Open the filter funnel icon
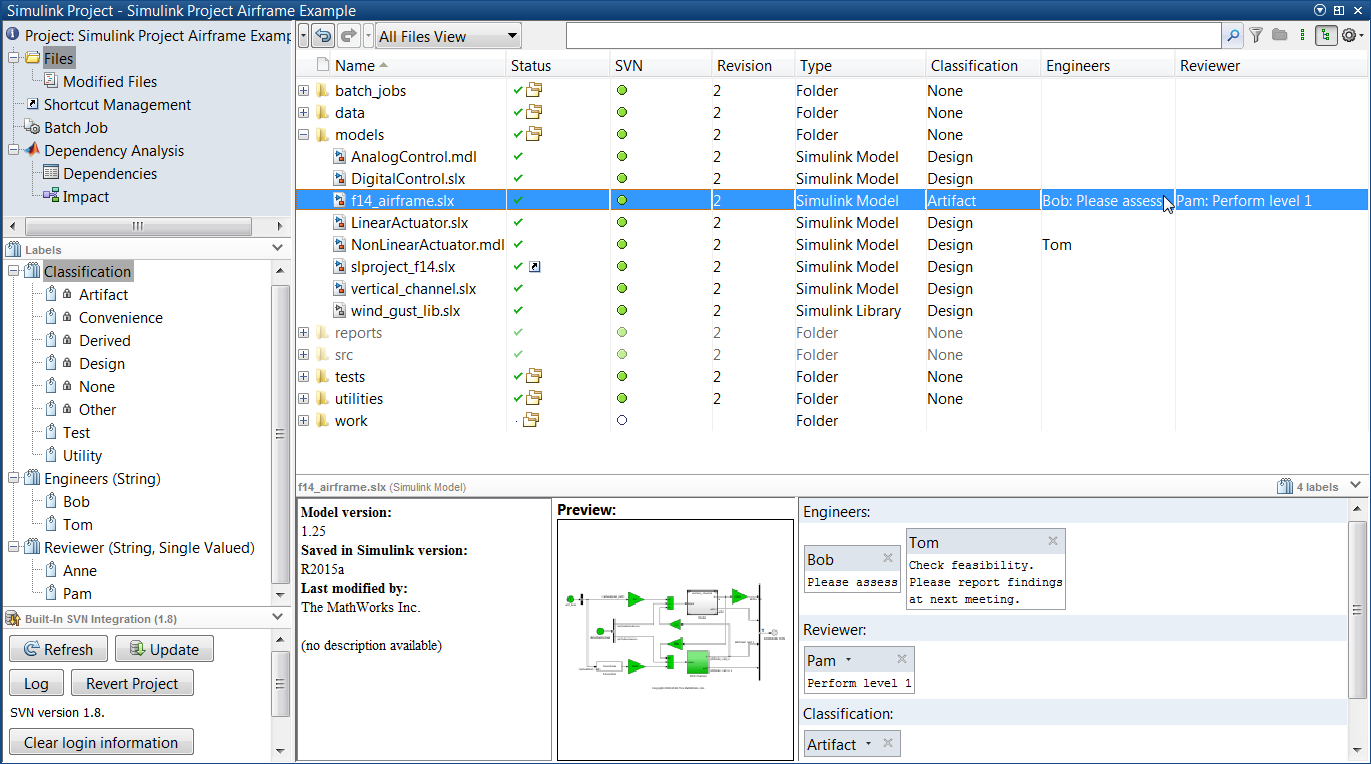1371x764 pixels. pos(1257,35)
